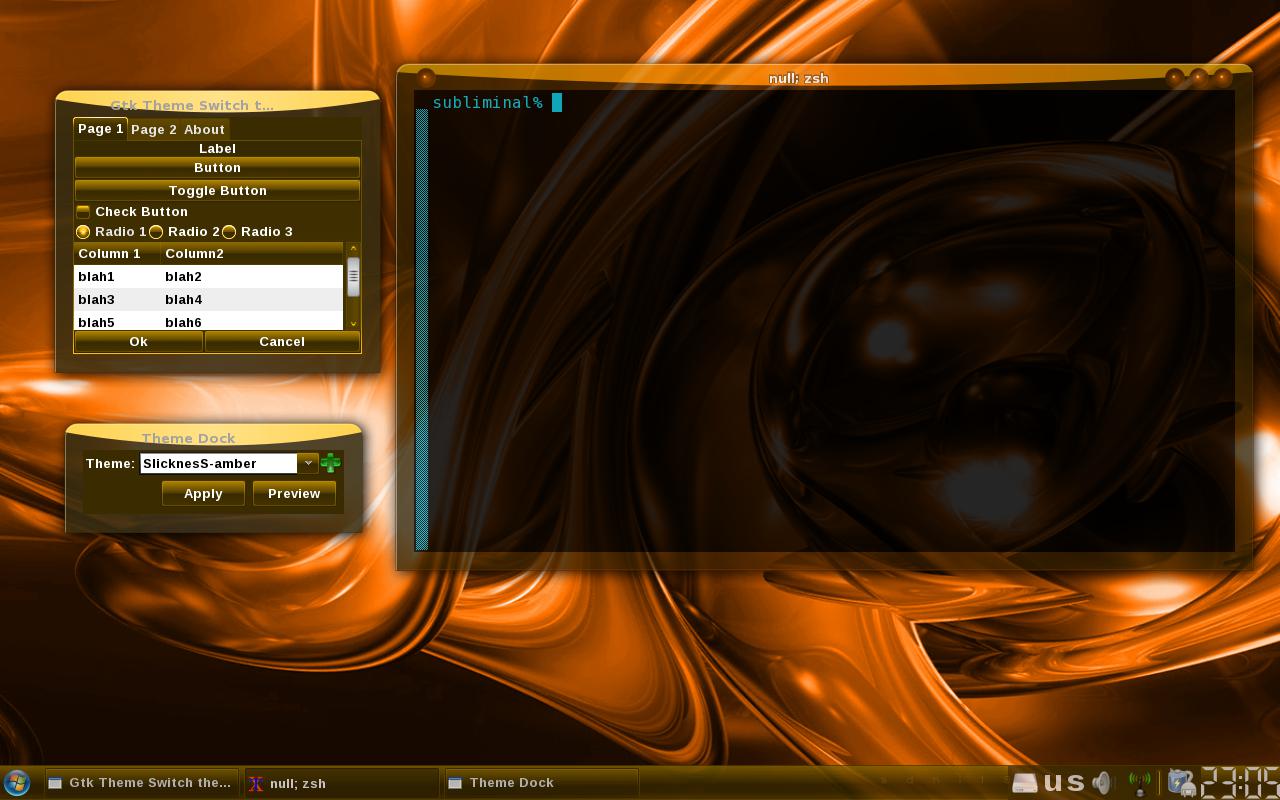
Task: Click the 'Theme Dock' window title
Action: (x=188, y=438)
